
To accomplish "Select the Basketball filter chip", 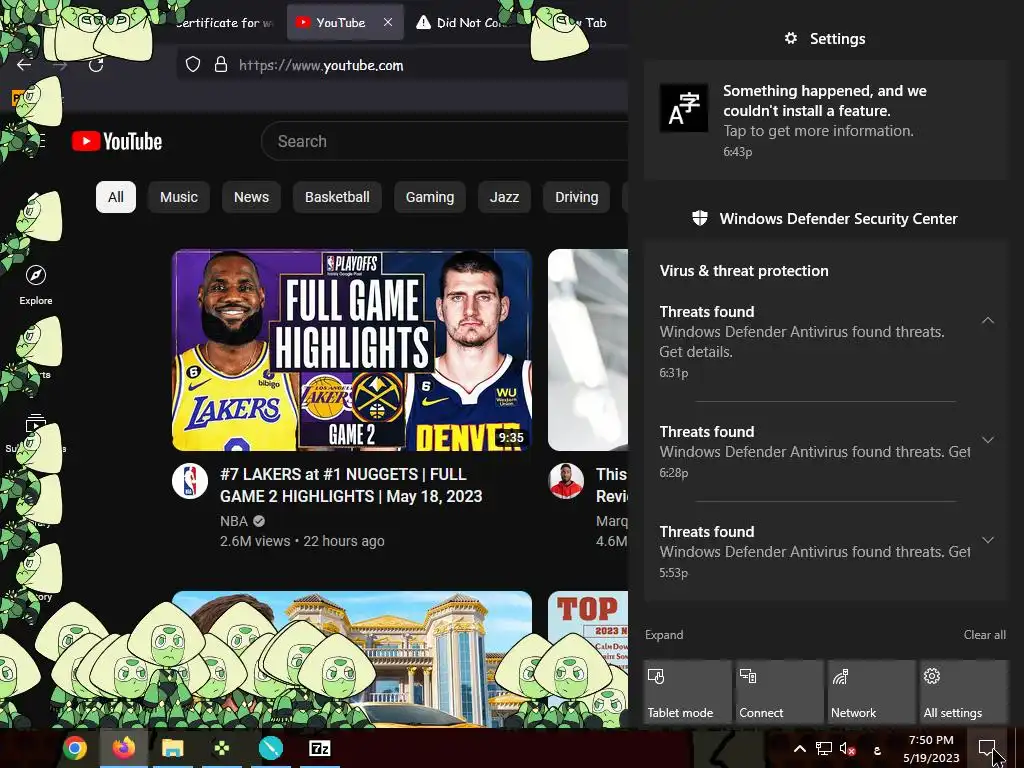I will (x=337, y=197).
